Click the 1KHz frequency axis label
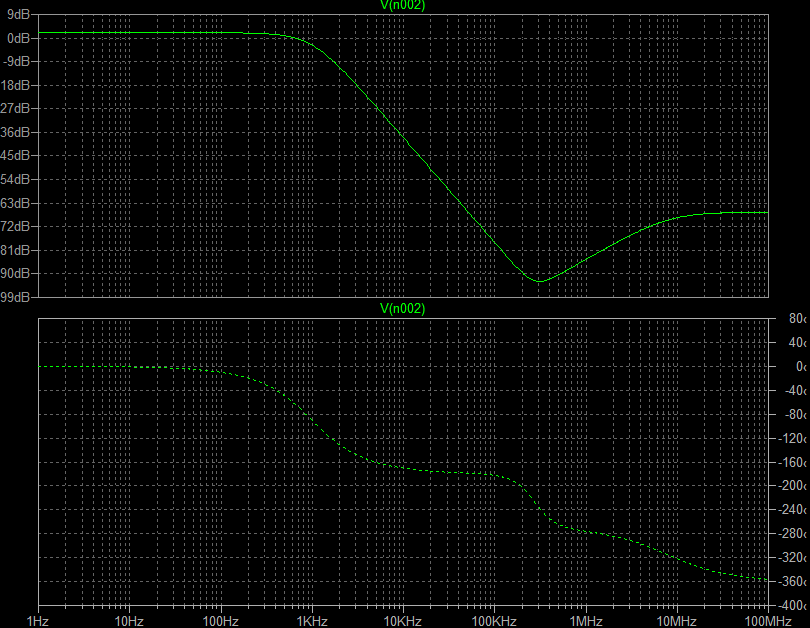 (312, 620)
